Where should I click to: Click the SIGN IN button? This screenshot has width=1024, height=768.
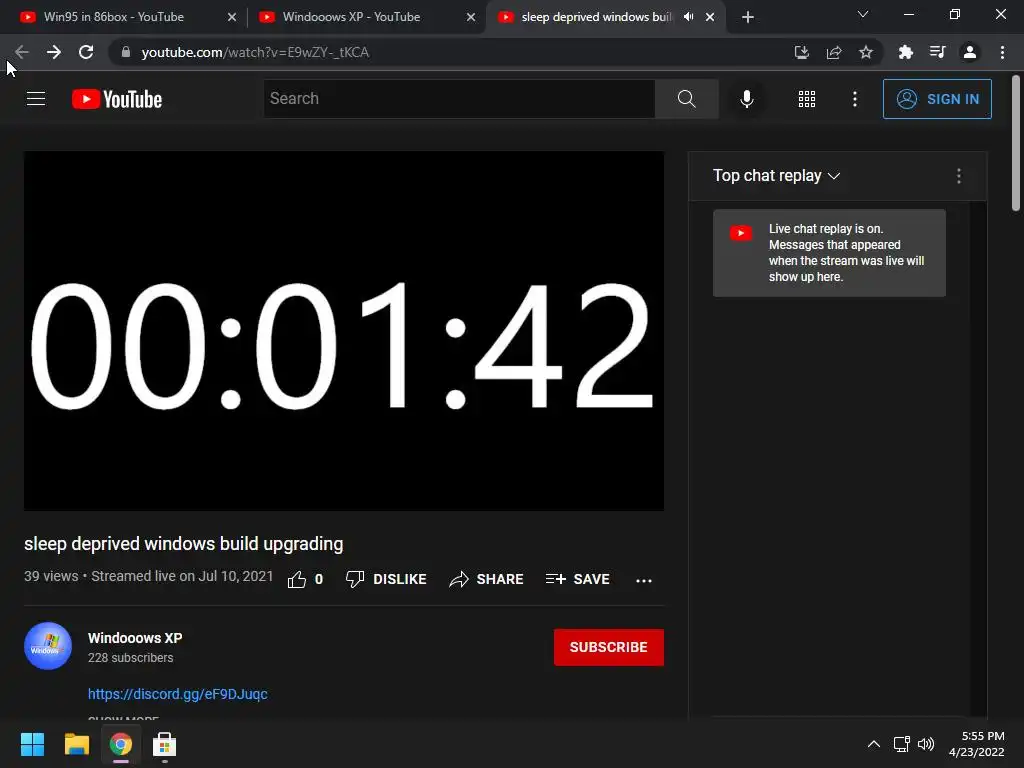click(x=937, y=99)
